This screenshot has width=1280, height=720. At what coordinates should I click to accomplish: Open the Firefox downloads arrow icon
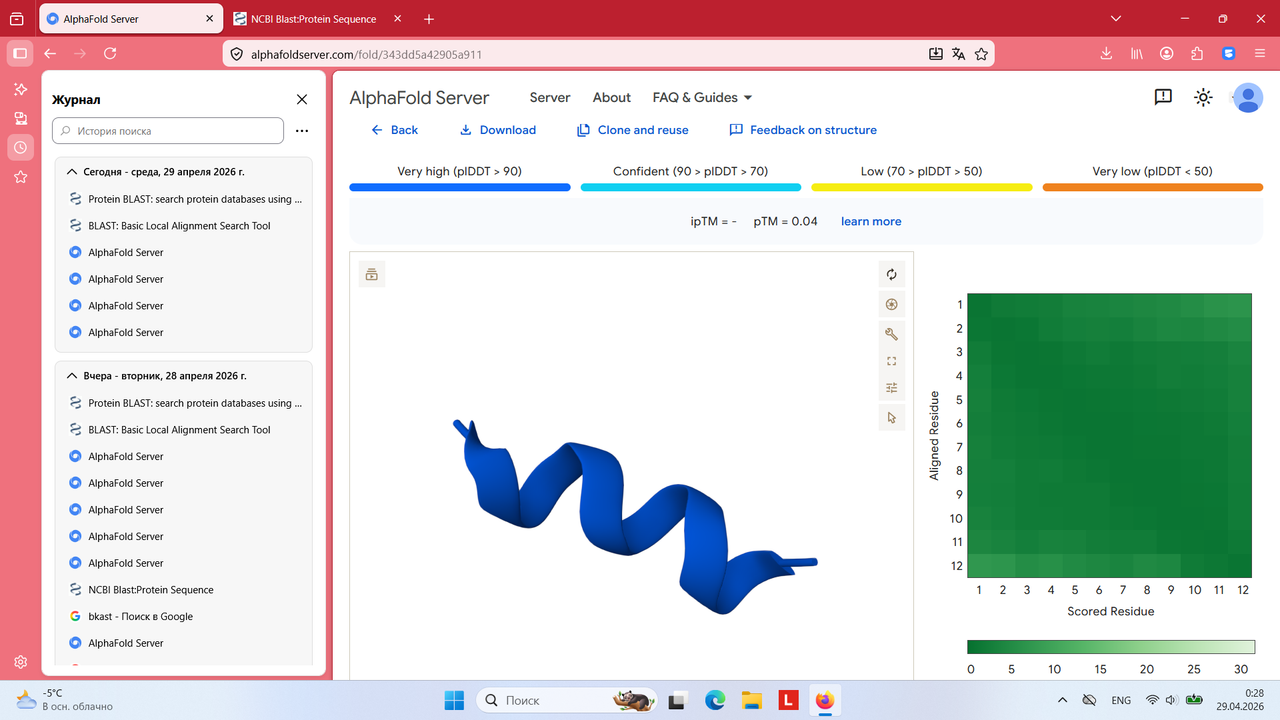point(1107,54)
